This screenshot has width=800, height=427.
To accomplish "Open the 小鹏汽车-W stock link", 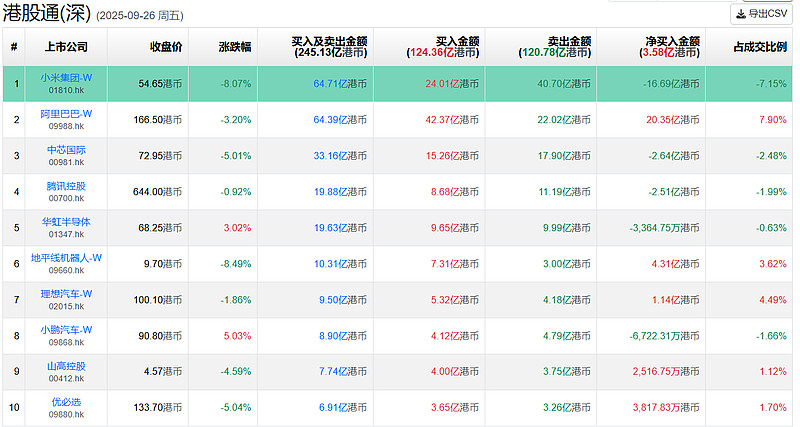I will 67,329.
